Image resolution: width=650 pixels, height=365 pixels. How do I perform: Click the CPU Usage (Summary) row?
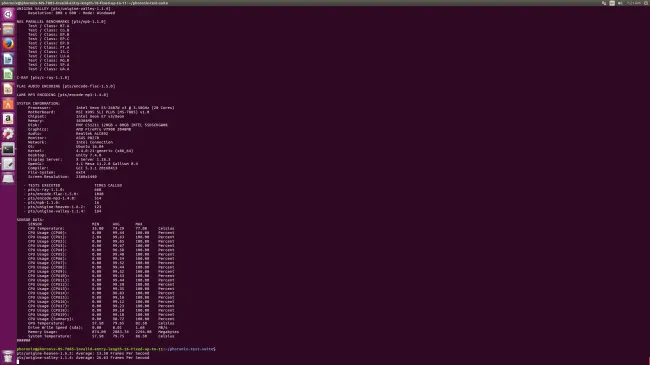pyautogui.click(x=101, y=319)
